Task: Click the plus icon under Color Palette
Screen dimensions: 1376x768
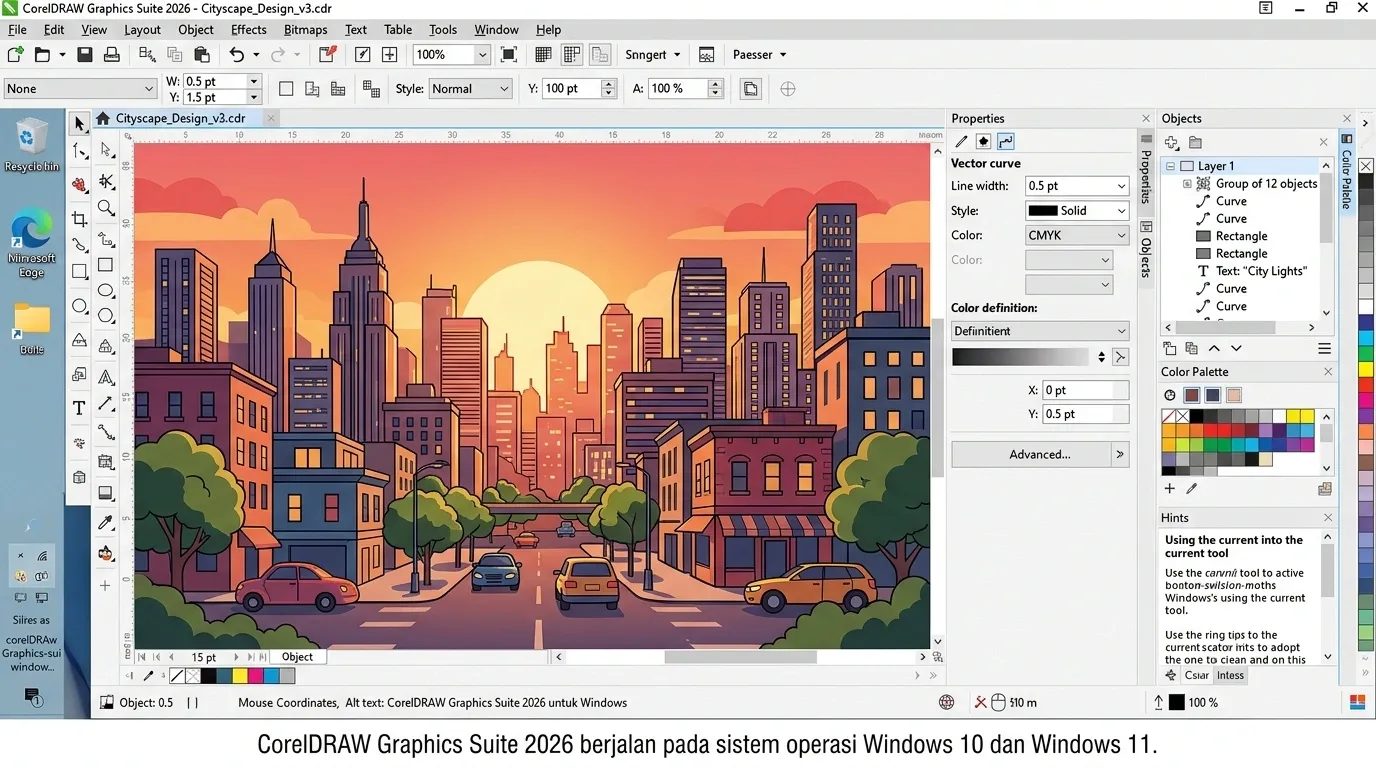Action: pyautogui.click(x=1169, y=489)
